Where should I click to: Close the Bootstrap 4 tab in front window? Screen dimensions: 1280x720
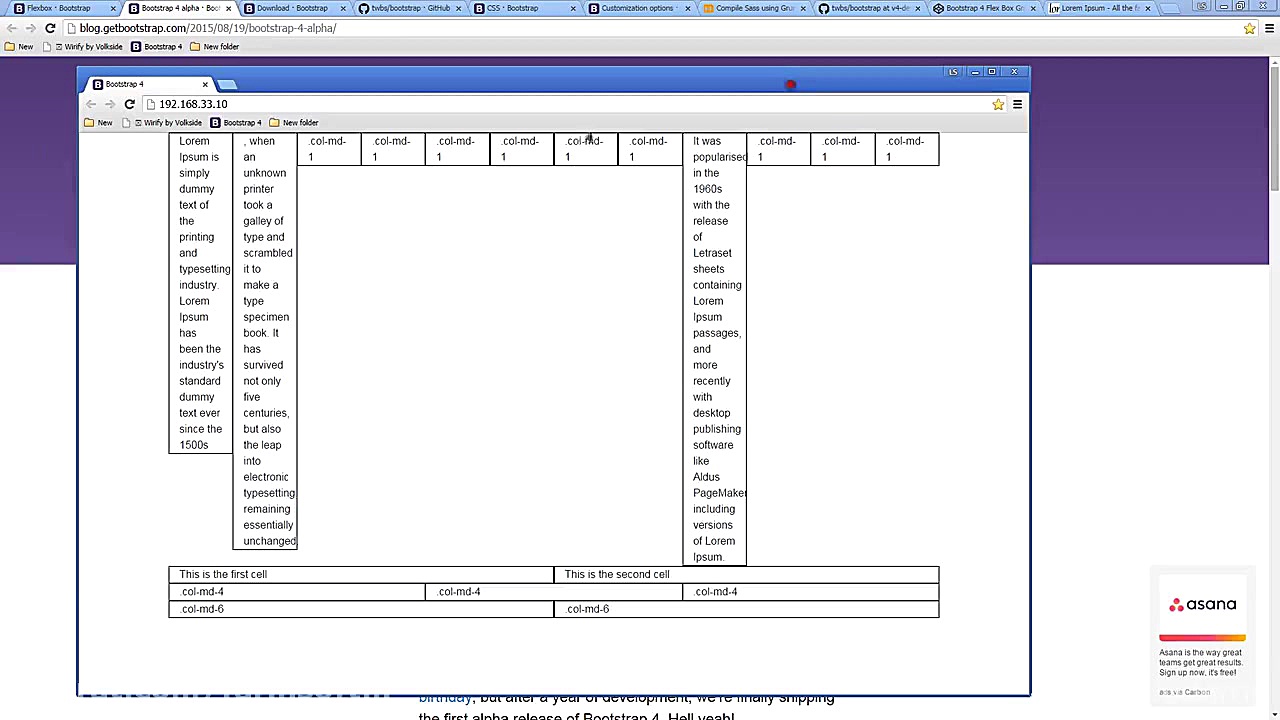tap(205, 84)
